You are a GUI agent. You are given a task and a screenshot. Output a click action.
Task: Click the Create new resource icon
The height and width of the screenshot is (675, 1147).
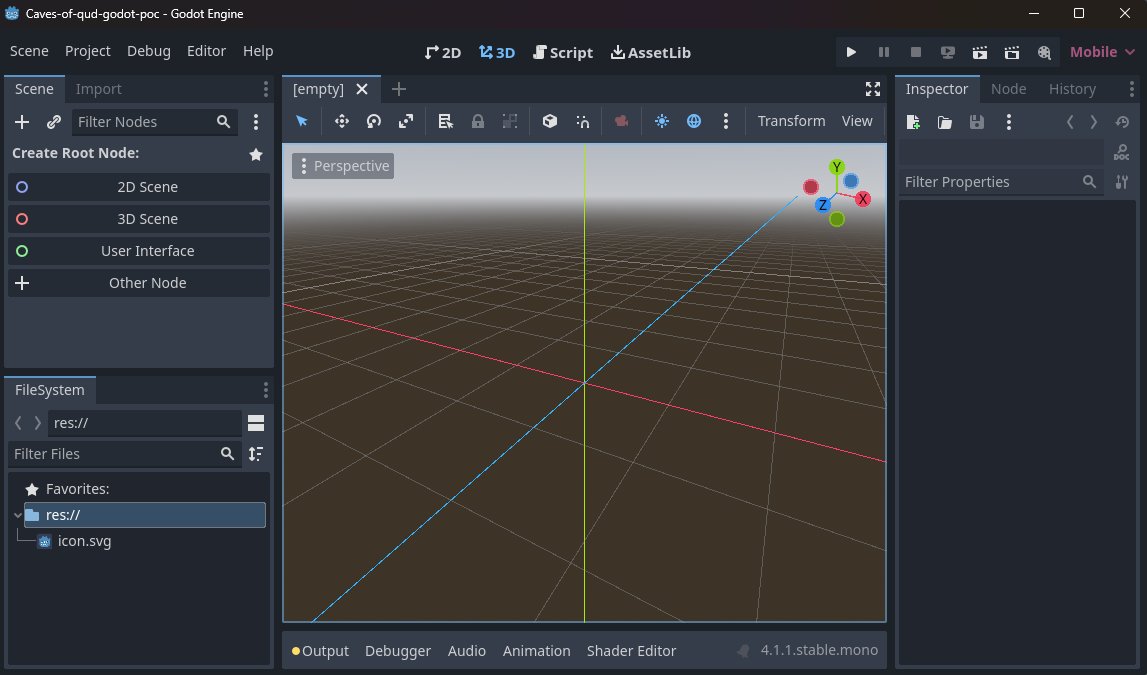point(913,122)
